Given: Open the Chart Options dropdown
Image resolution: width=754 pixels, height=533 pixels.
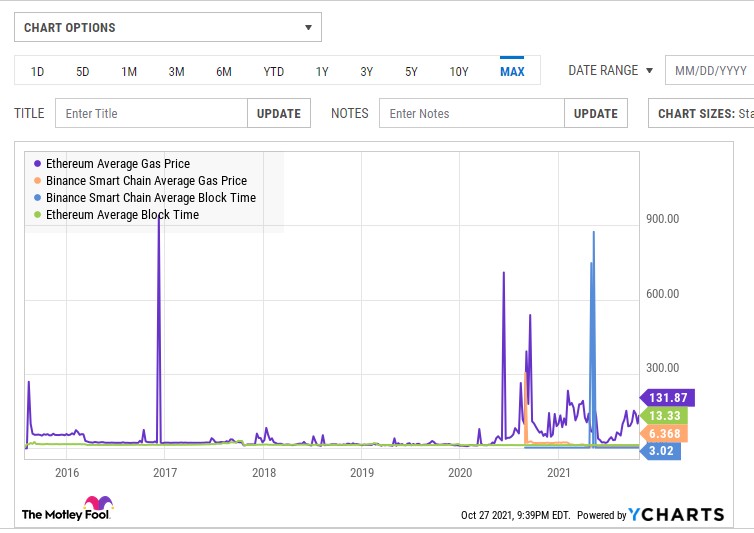Looking at the screenshot, I should [x=168, y=27].
